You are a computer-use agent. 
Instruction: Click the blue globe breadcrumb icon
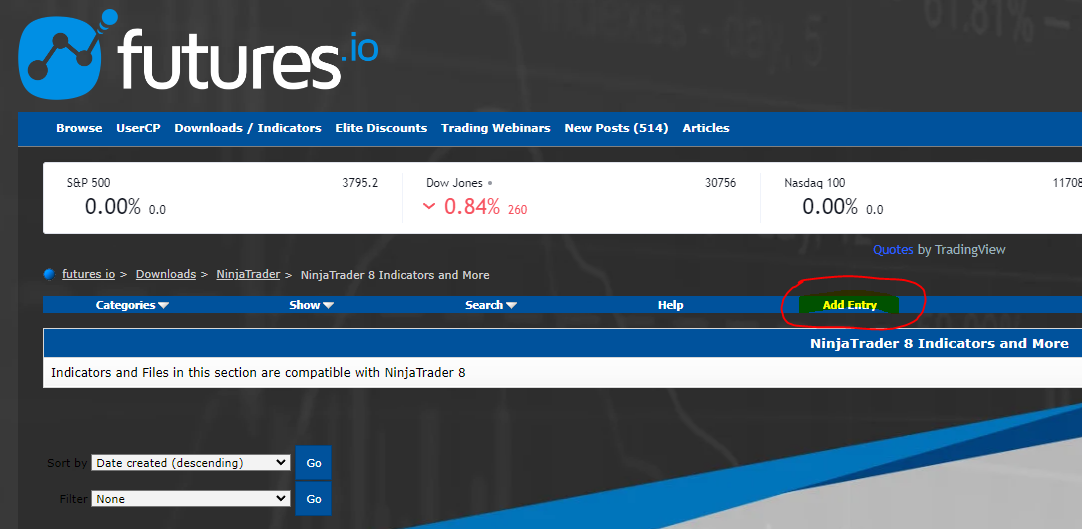point(49,275)
